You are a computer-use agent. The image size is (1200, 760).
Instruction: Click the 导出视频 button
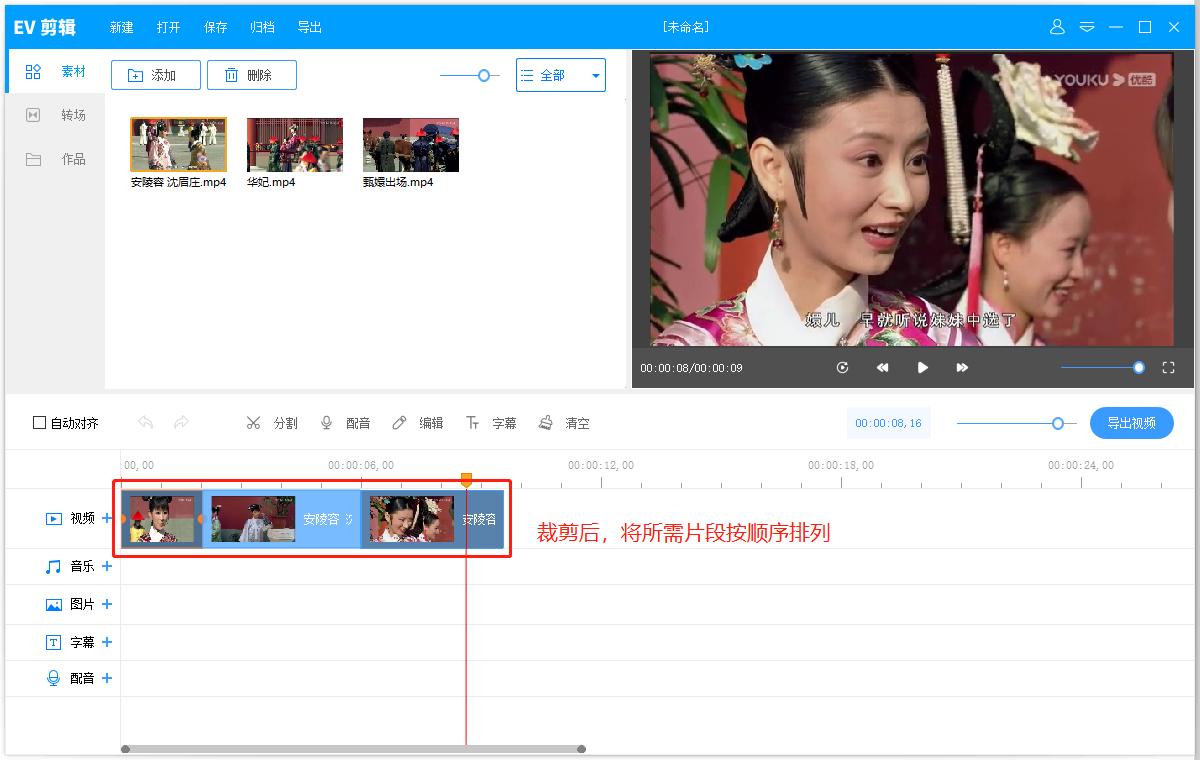[x=1131, y=423]
